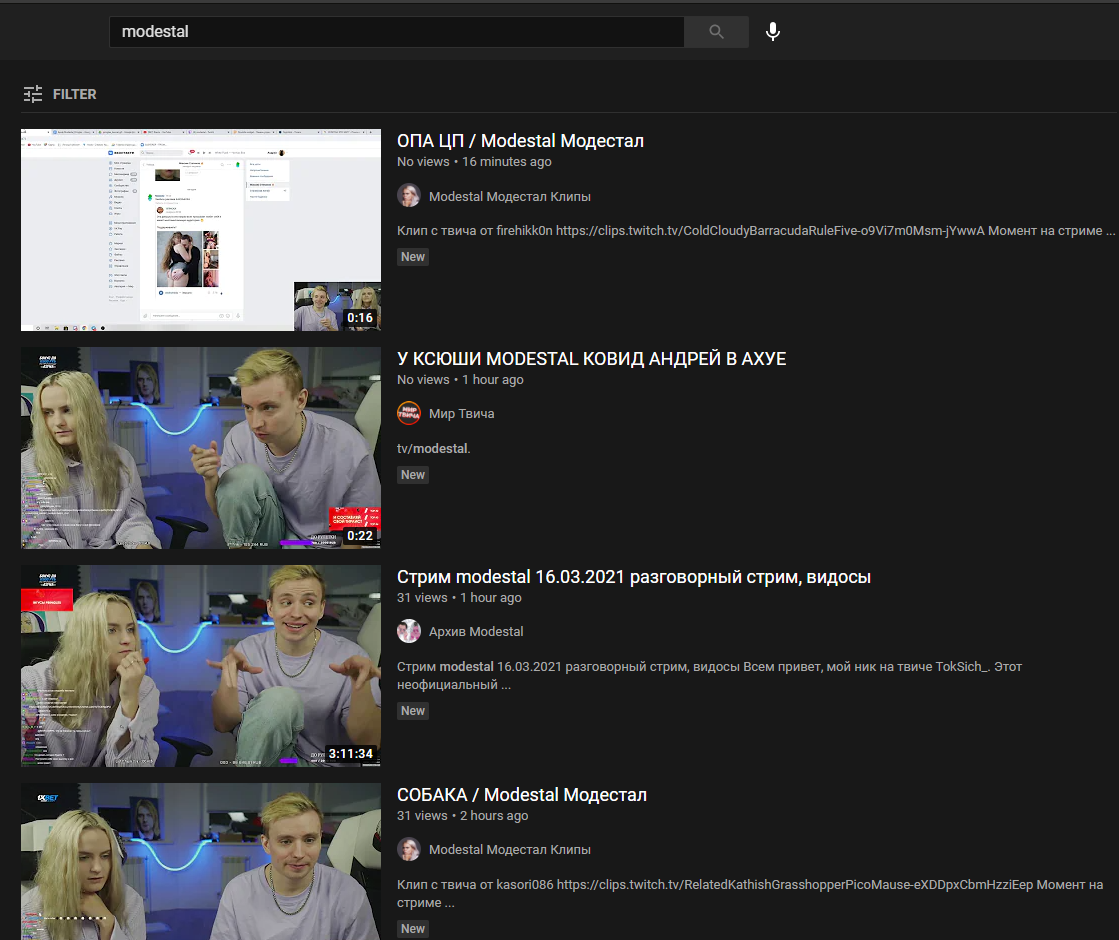Click the kasori086 clip description text

pyautogui.click(x=750, y=894)
